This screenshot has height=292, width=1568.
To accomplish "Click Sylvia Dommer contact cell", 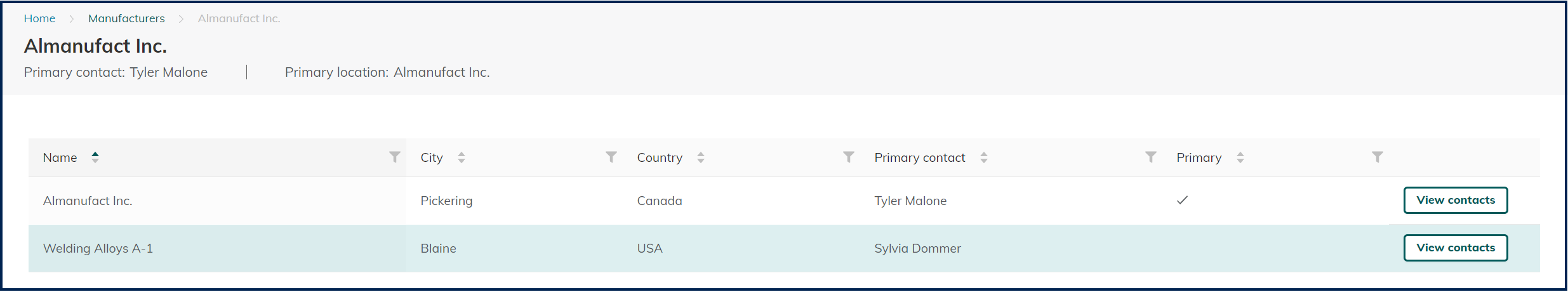I will tap(917, 248).
